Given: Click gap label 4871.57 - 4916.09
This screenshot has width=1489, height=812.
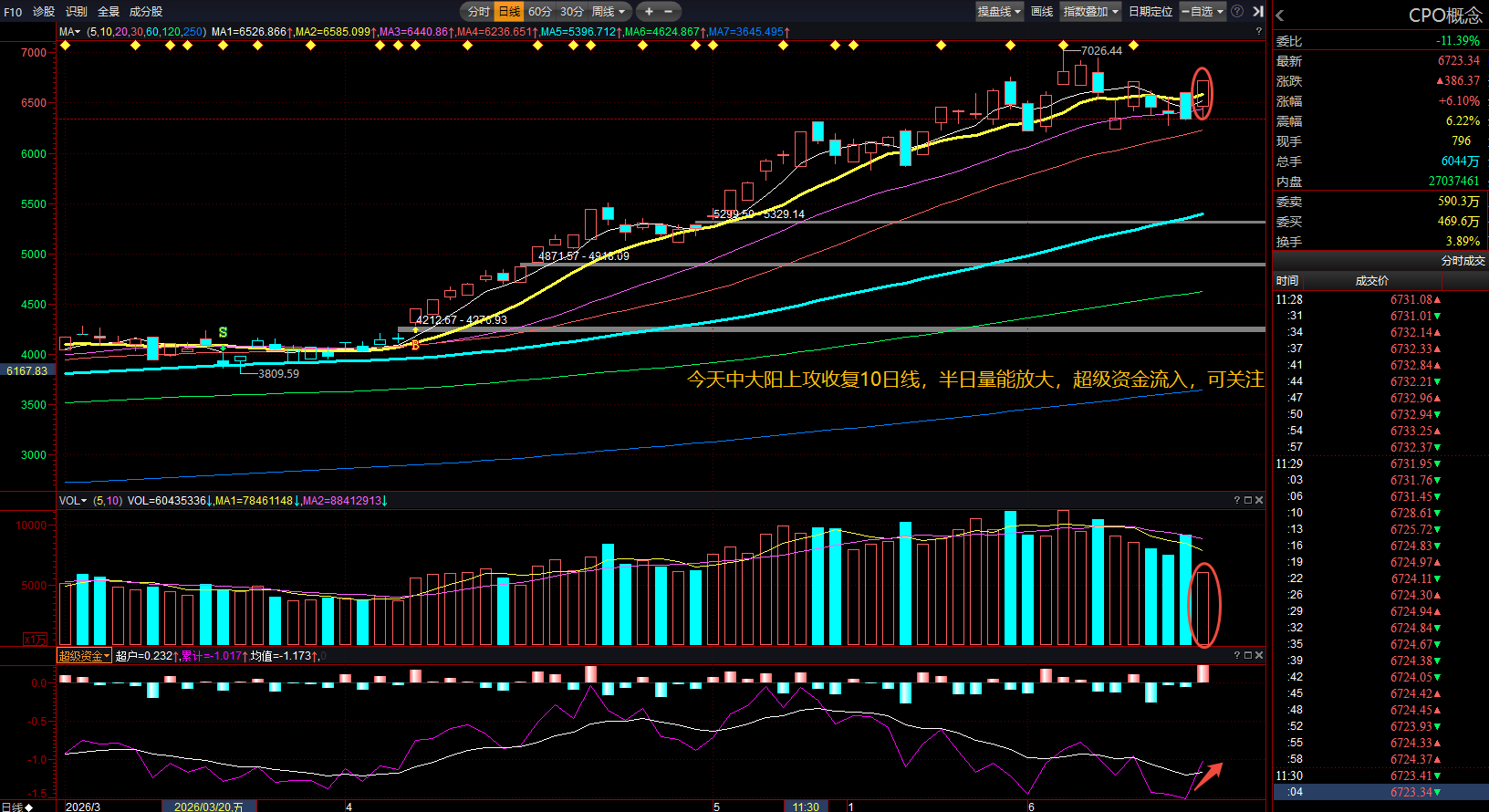Looking at the screenshot, I should pyautogui.click(x=584, y=256).
